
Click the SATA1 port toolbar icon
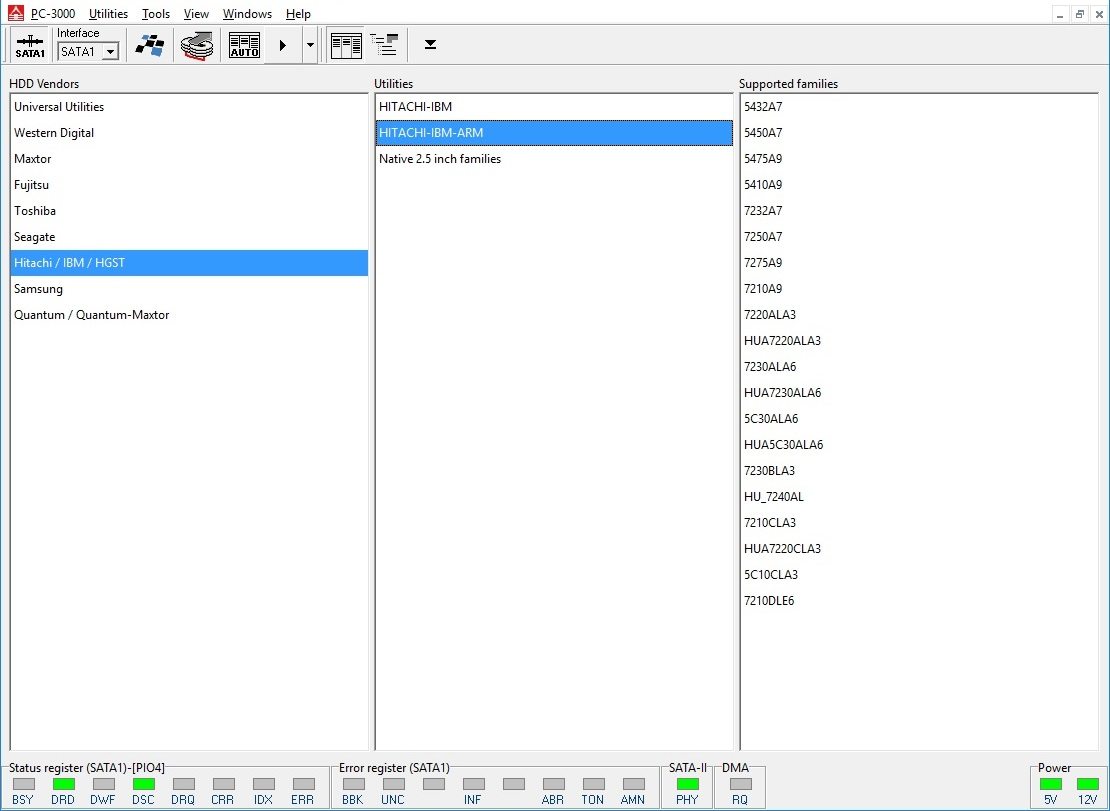(30, 45)
